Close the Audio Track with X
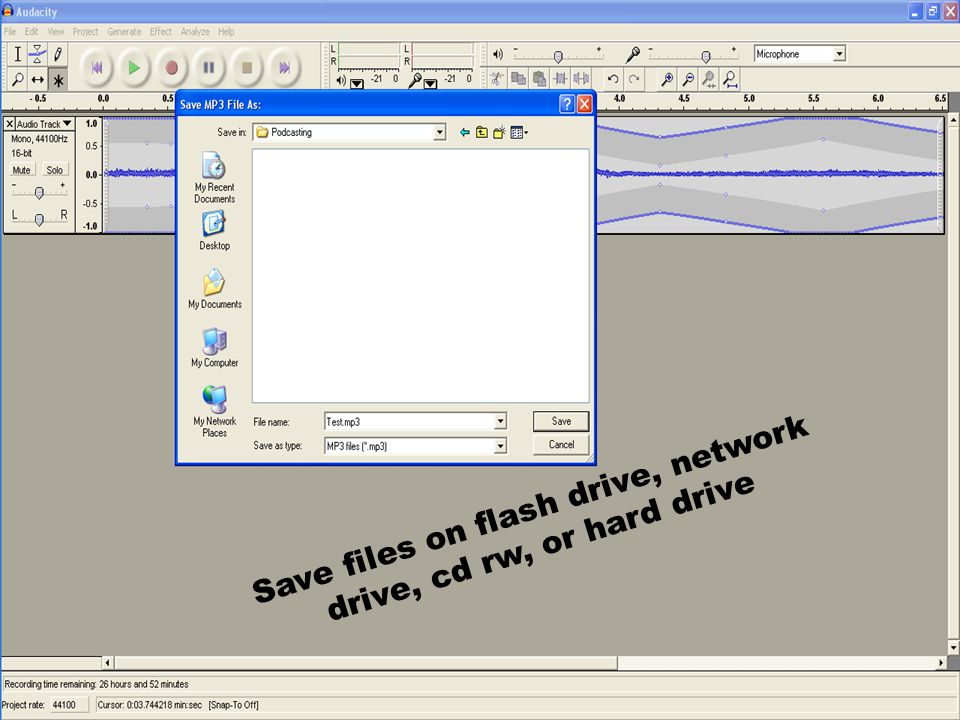The height and width of the screenshot is (720, 960). point(9,124)
